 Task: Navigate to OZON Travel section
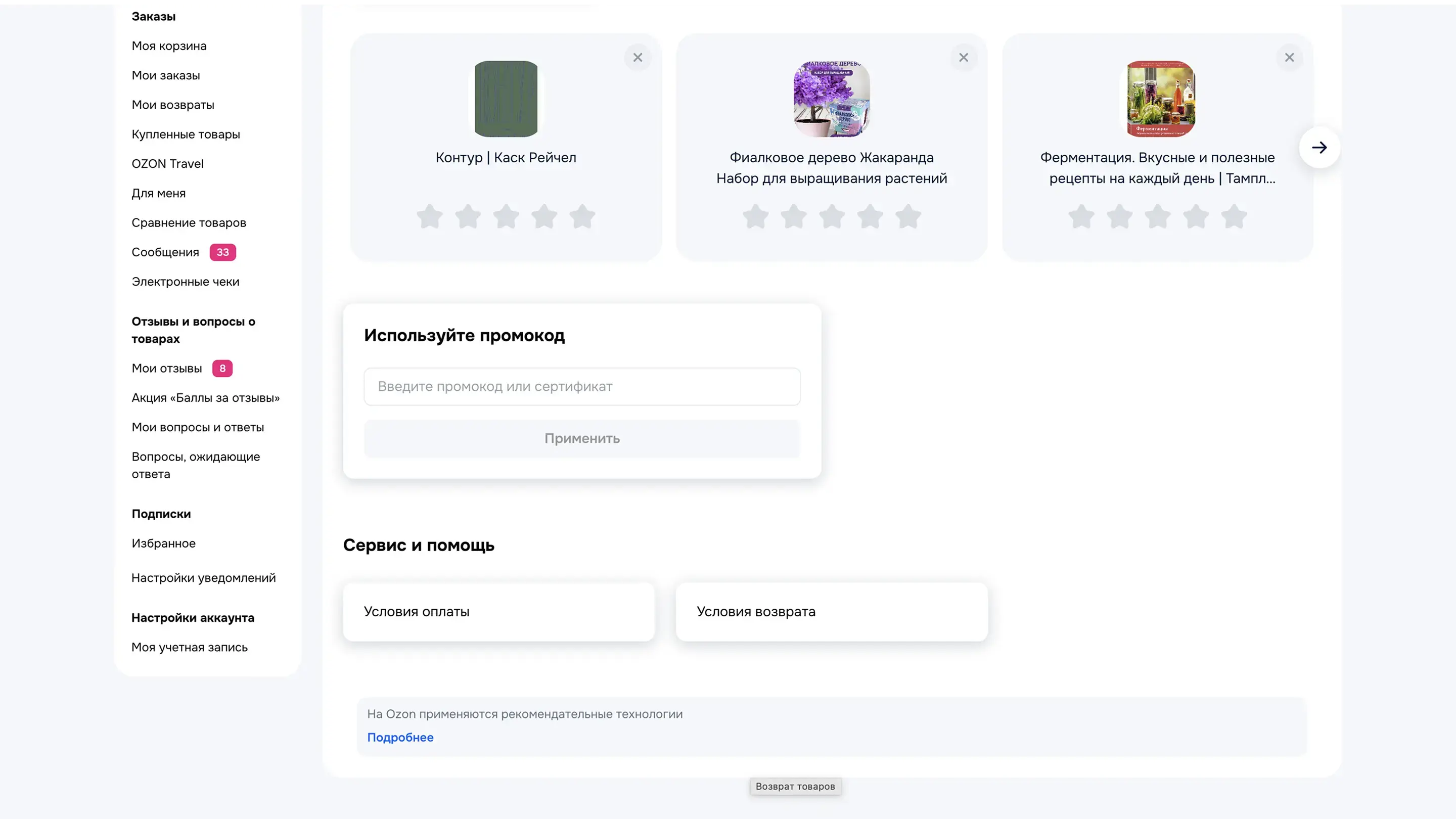[x=167, y=164]
